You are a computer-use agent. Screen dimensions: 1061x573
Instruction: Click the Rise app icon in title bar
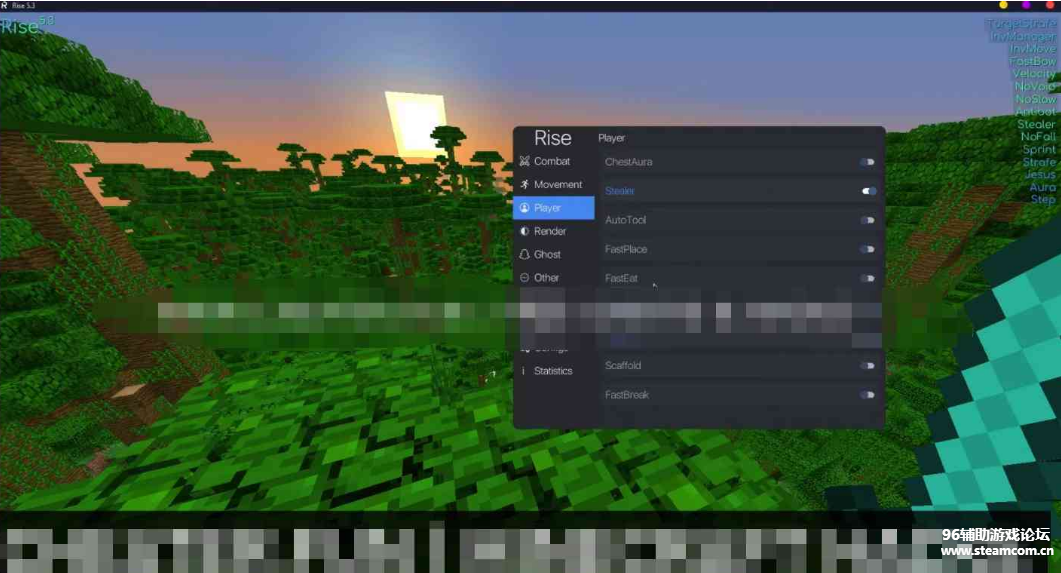pyautogui.click(x=5, y=6)
